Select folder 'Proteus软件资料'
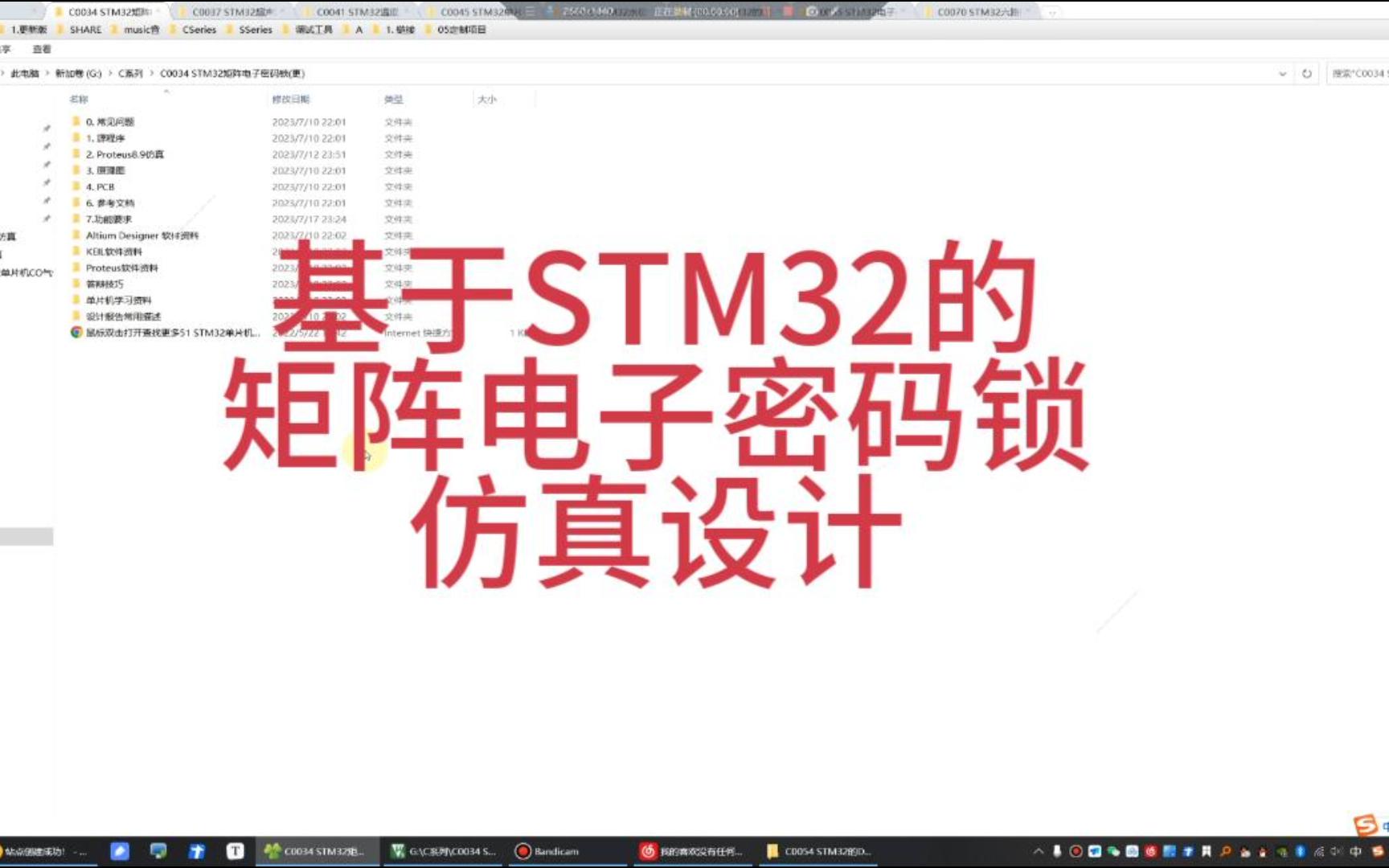Screen dimensions: 1389x868 click(x=122, y=268)
